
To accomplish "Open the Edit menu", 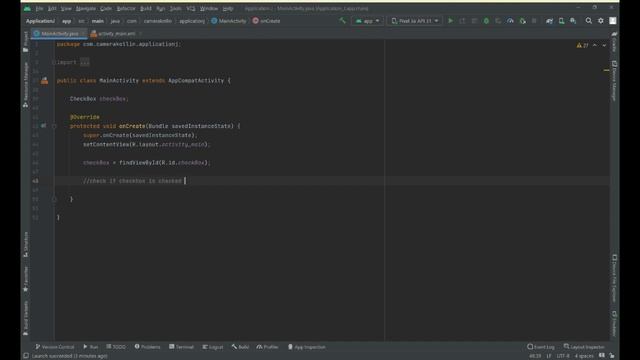I will point(52,8).
